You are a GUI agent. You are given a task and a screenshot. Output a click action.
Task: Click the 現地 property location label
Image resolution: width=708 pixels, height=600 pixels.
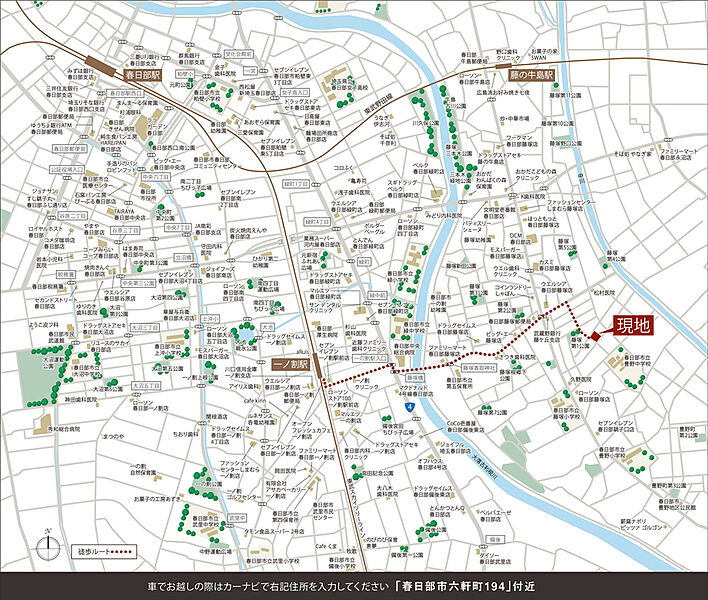pyautogui.click(x=634, y=324)
